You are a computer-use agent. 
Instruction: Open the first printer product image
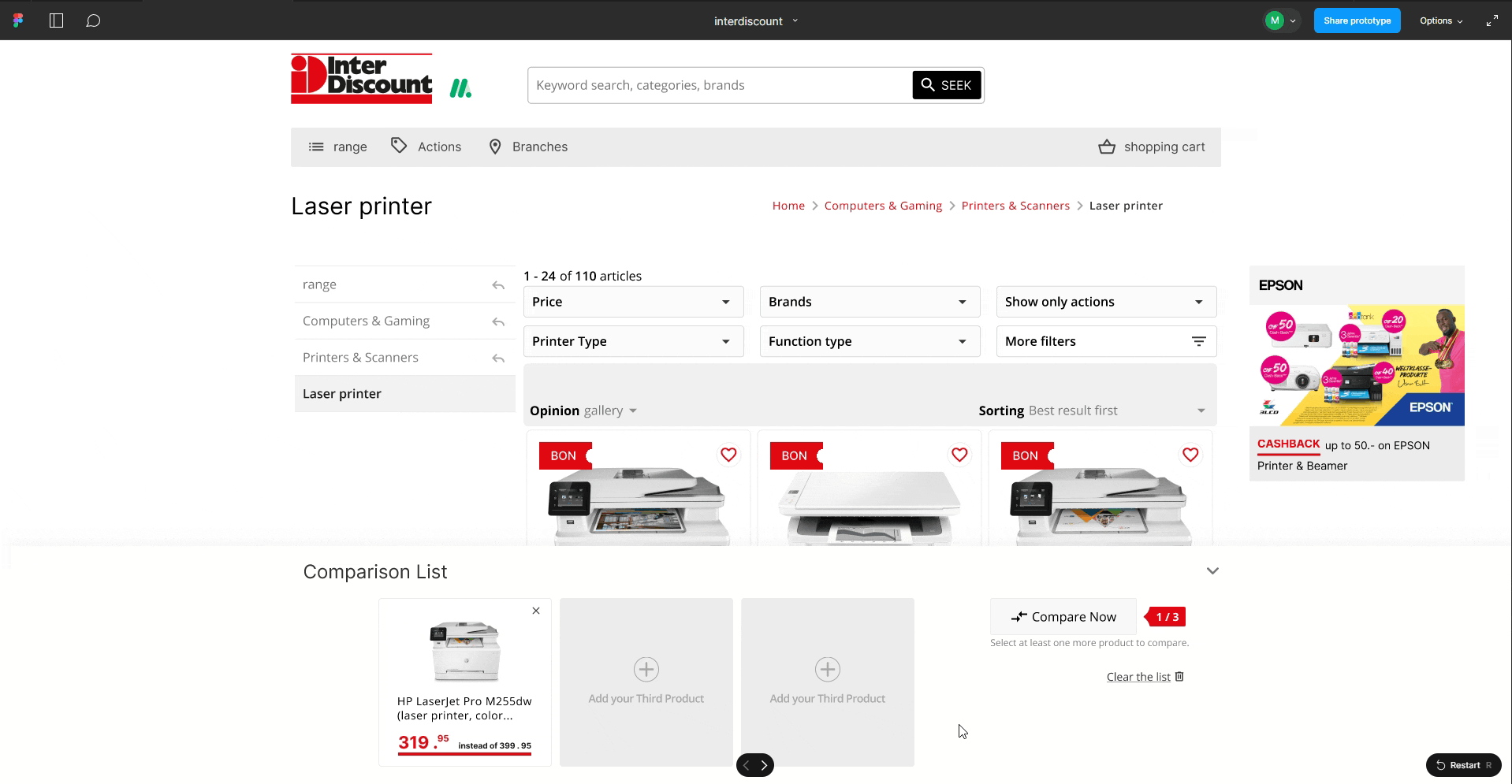pos(637,506)
